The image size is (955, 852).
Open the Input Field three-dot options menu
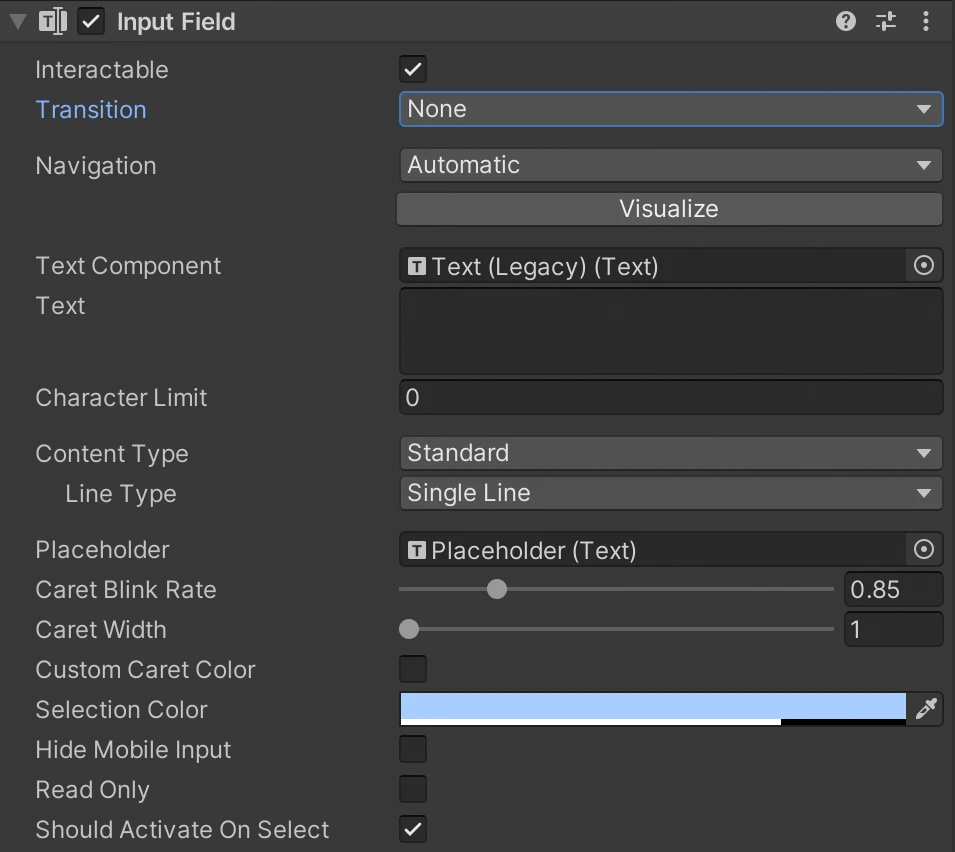click(926, 21)
